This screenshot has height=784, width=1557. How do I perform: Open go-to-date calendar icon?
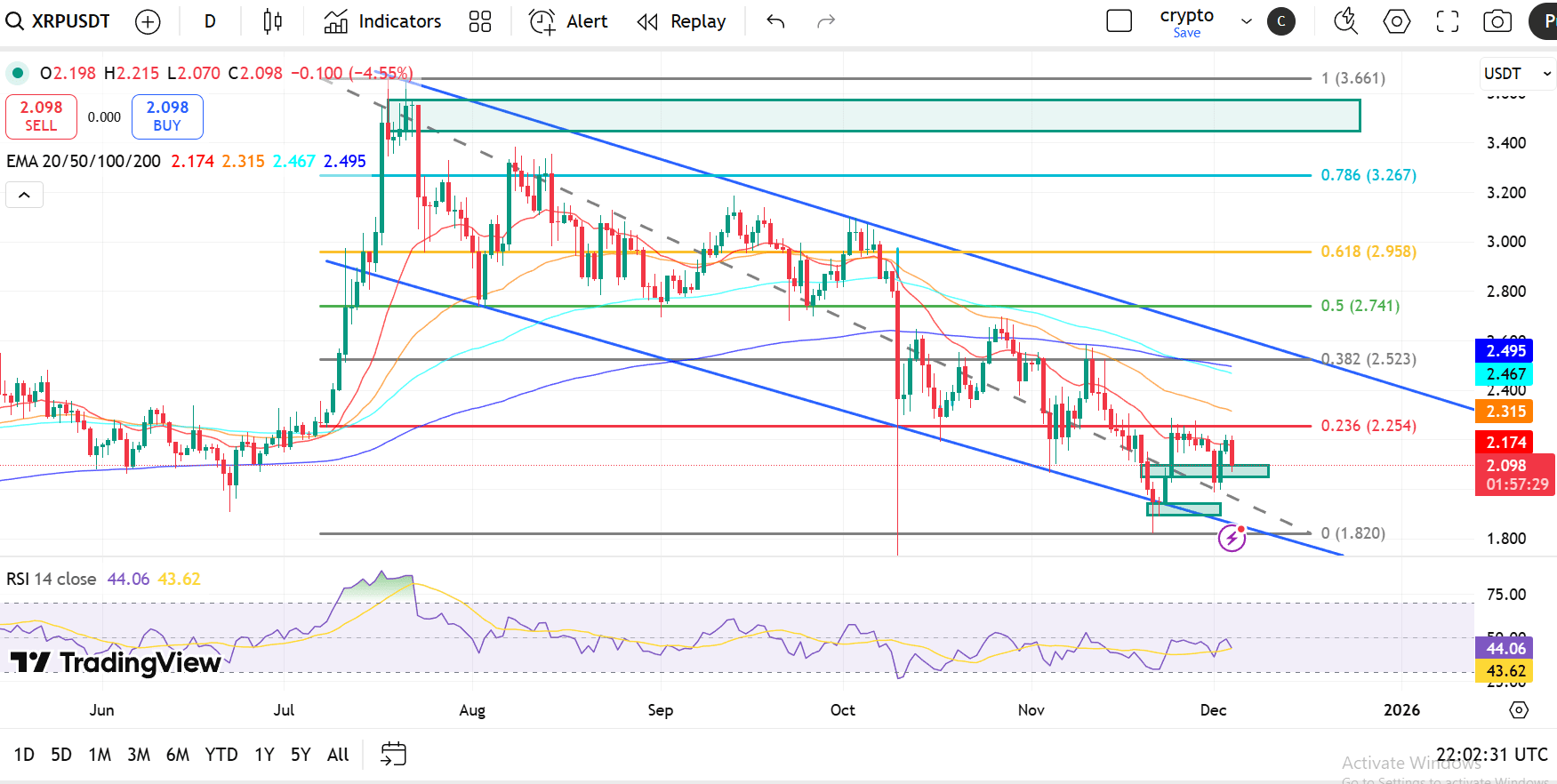393,755
